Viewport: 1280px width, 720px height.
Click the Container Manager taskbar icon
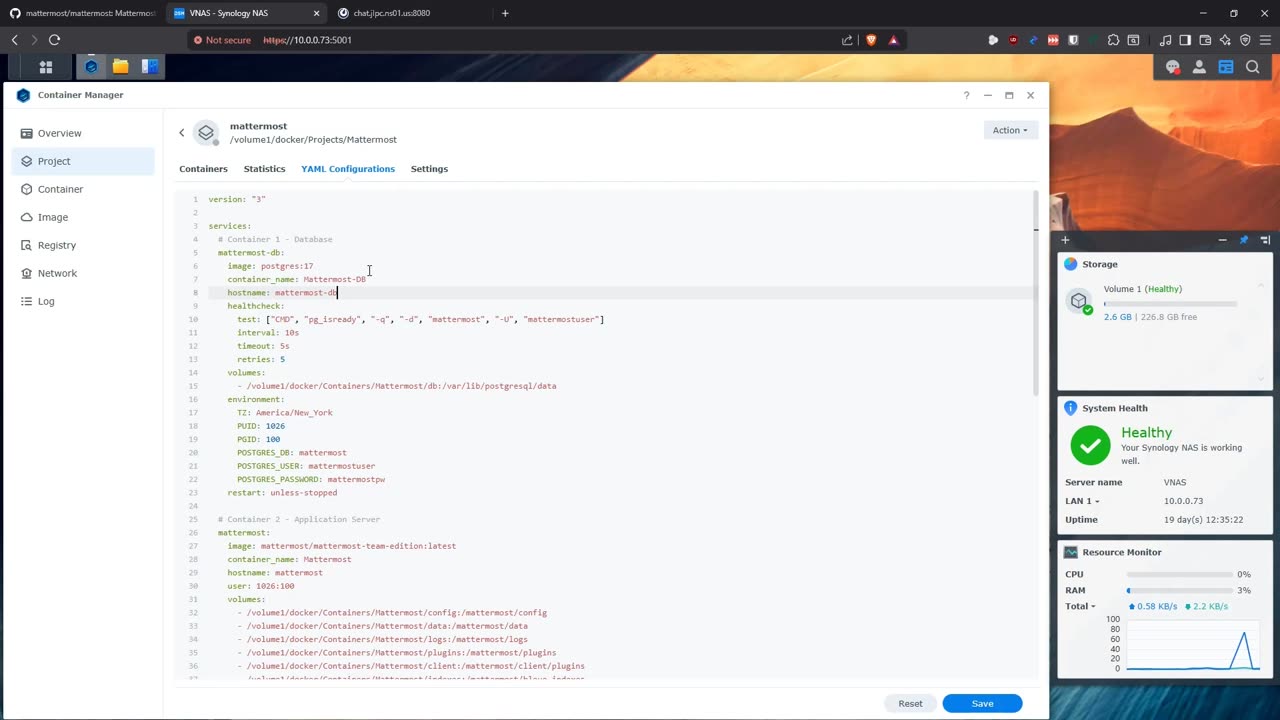click(91, 67)
